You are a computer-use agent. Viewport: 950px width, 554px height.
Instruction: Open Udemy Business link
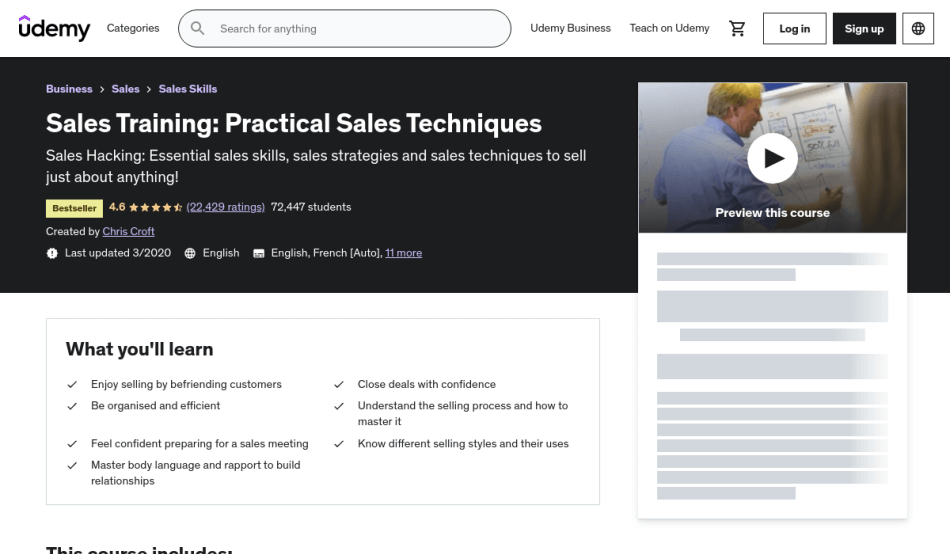pyautogui.click(x=570, y=28)
